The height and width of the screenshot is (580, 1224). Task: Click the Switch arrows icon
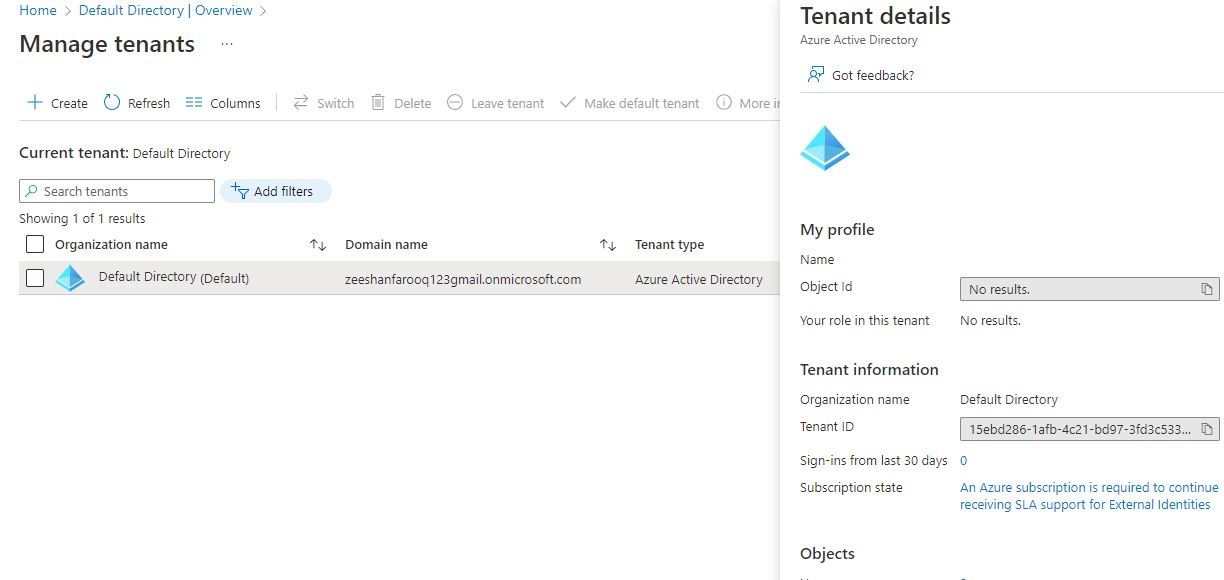click(301, 102)
